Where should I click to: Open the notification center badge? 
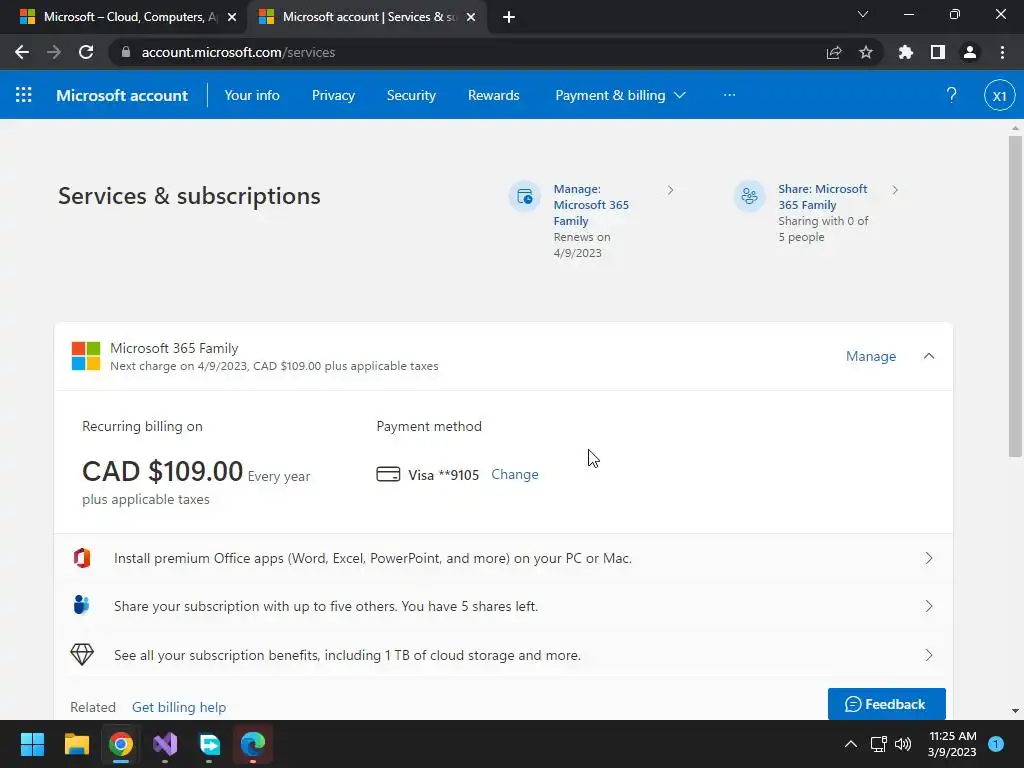995,744
